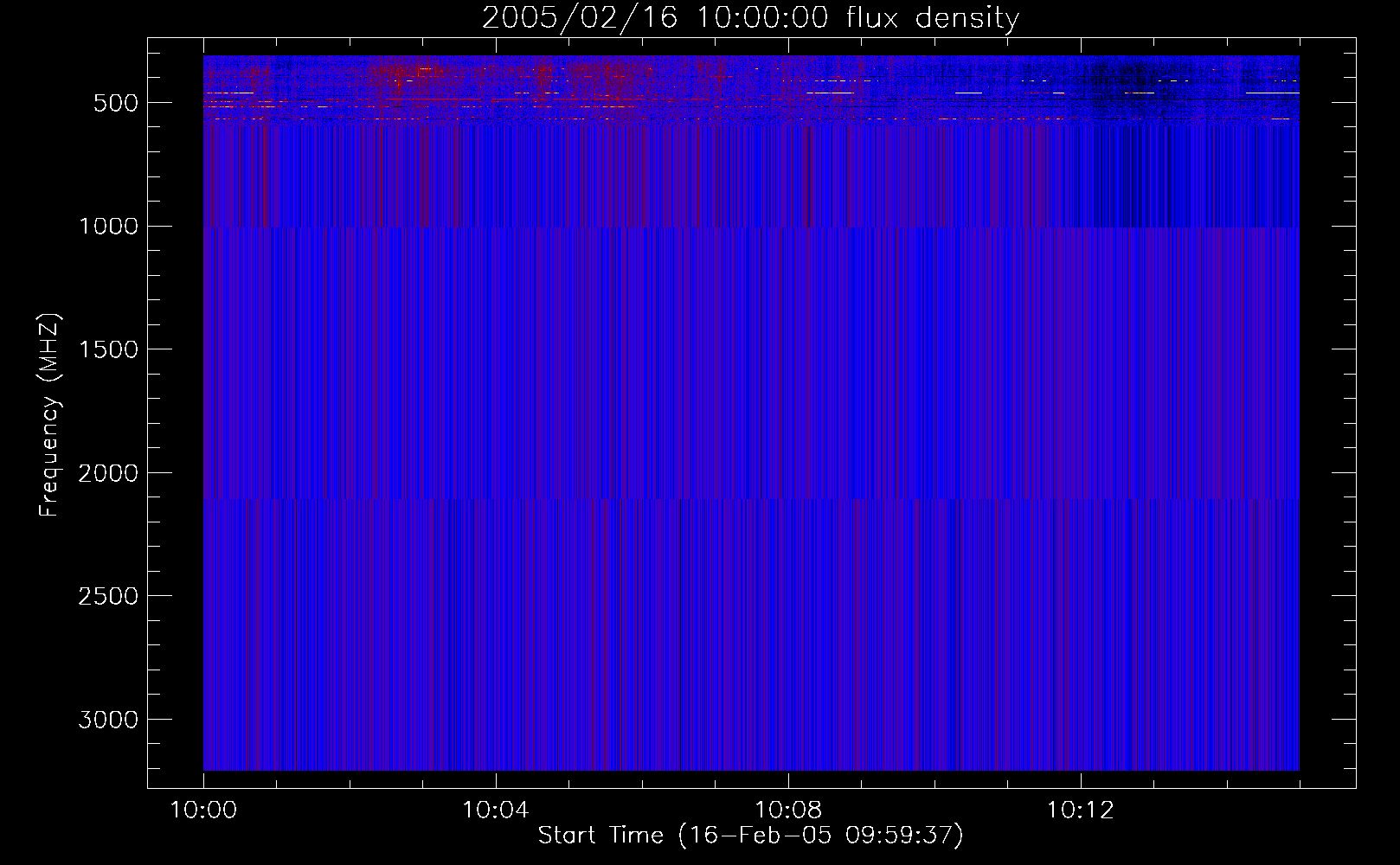
Task: Click the 500 frequency tick label
Action: tap(116, 103)
